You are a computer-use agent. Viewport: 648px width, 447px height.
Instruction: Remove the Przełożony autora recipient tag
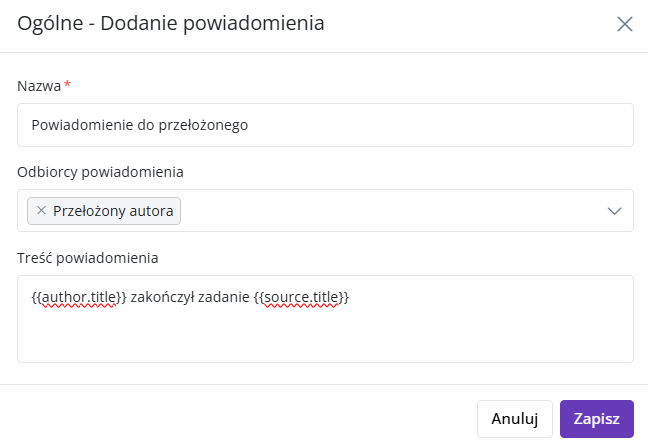tap(41, 210)
